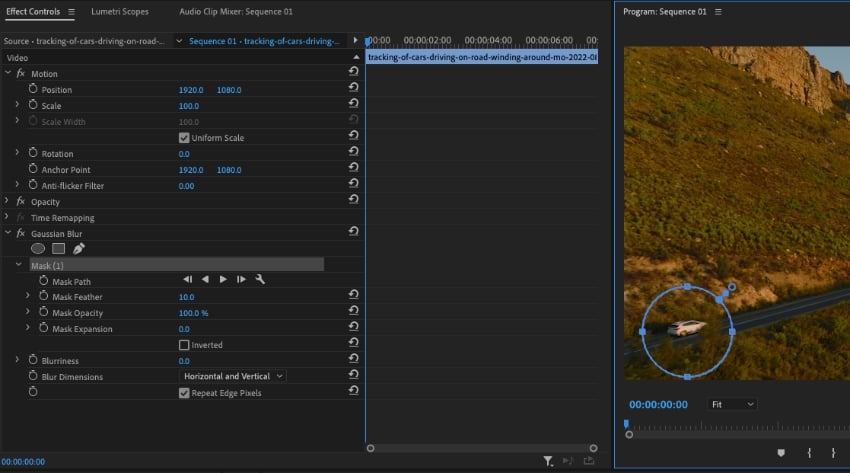850x473 pixels.
Task: Toggle the Gaussian Blur fx on/off
Action: pos(21,233)
